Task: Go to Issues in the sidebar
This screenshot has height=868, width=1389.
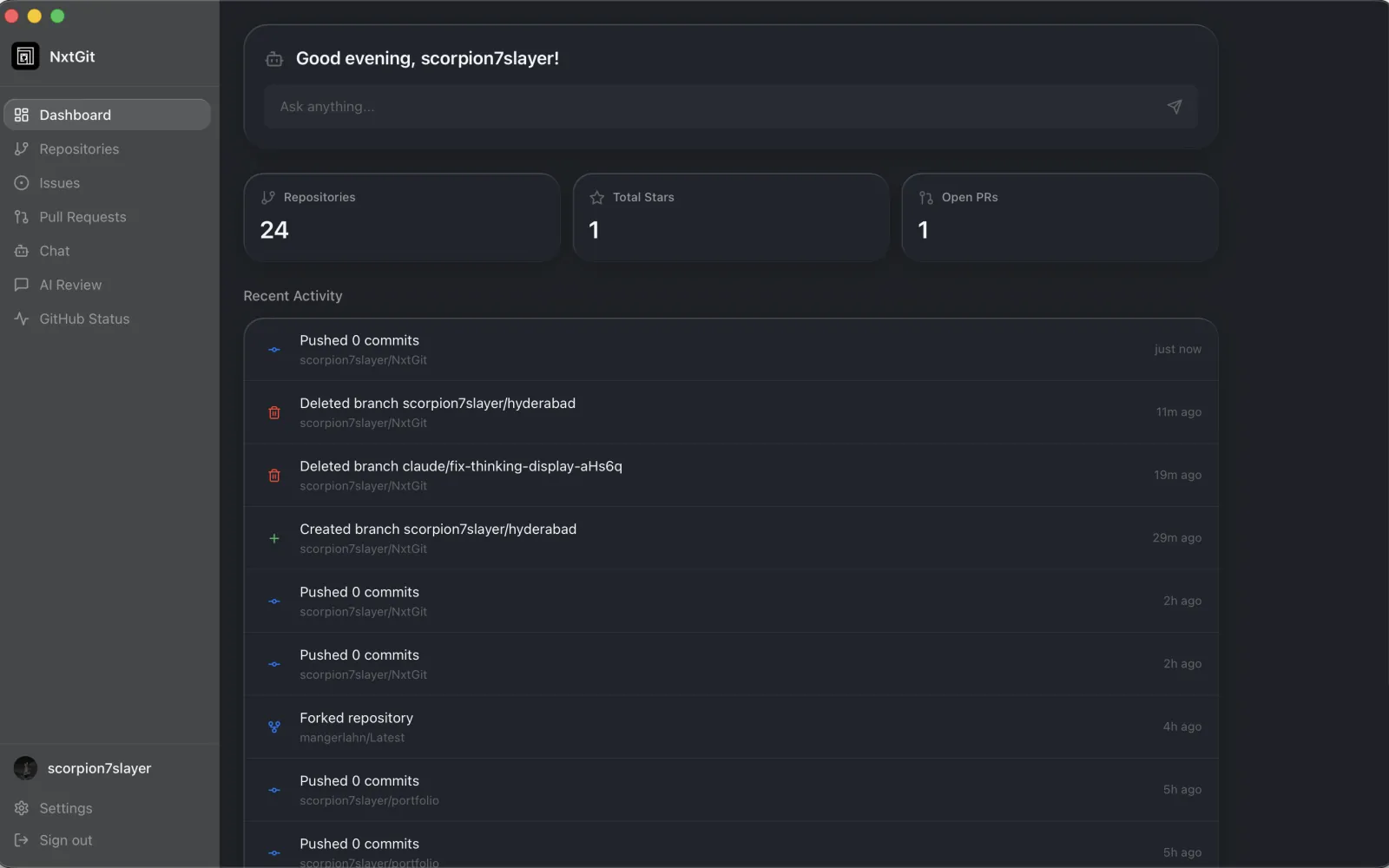Action: tap(108, 183)
